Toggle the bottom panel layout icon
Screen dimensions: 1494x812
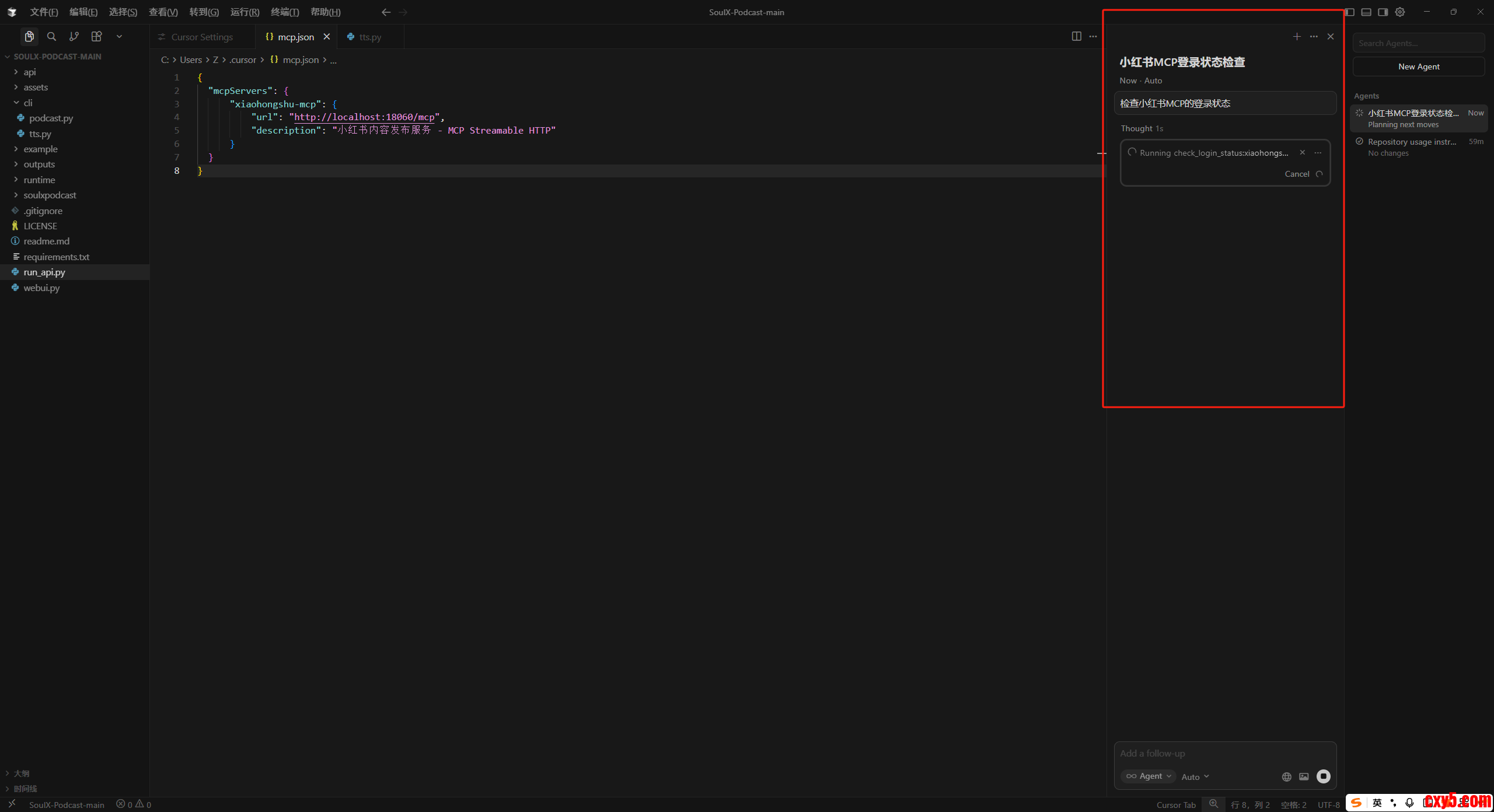tap(1366, 12)
